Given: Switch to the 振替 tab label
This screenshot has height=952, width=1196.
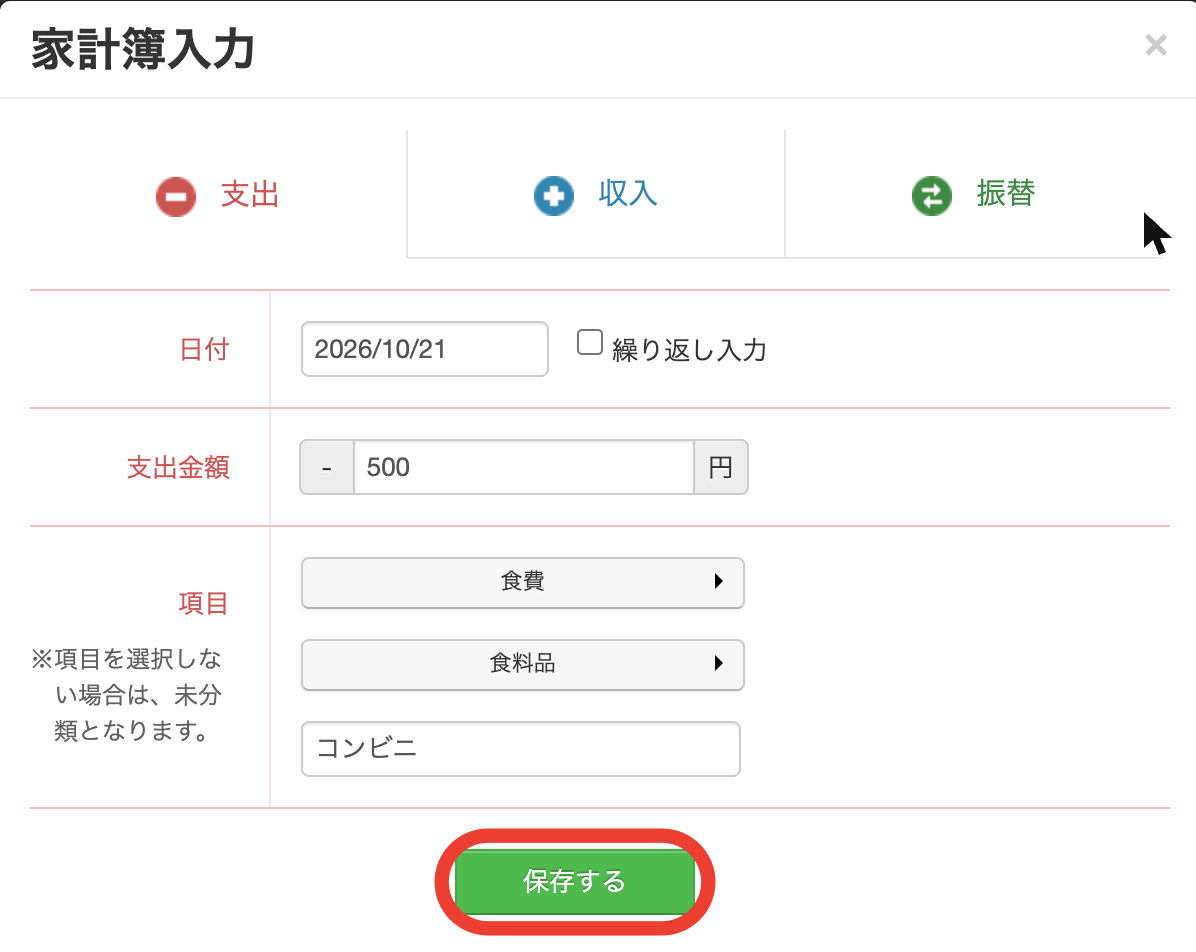Looking at the screenshot, I should (x=1005, y=193).
